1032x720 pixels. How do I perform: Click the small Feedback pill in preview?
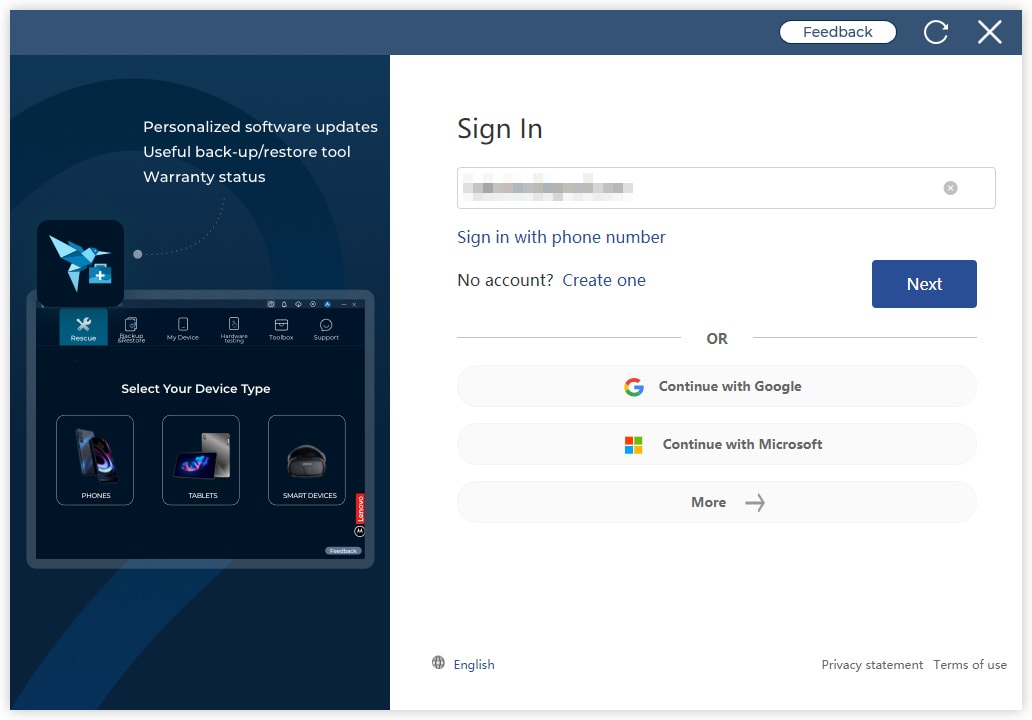point(343,551)
